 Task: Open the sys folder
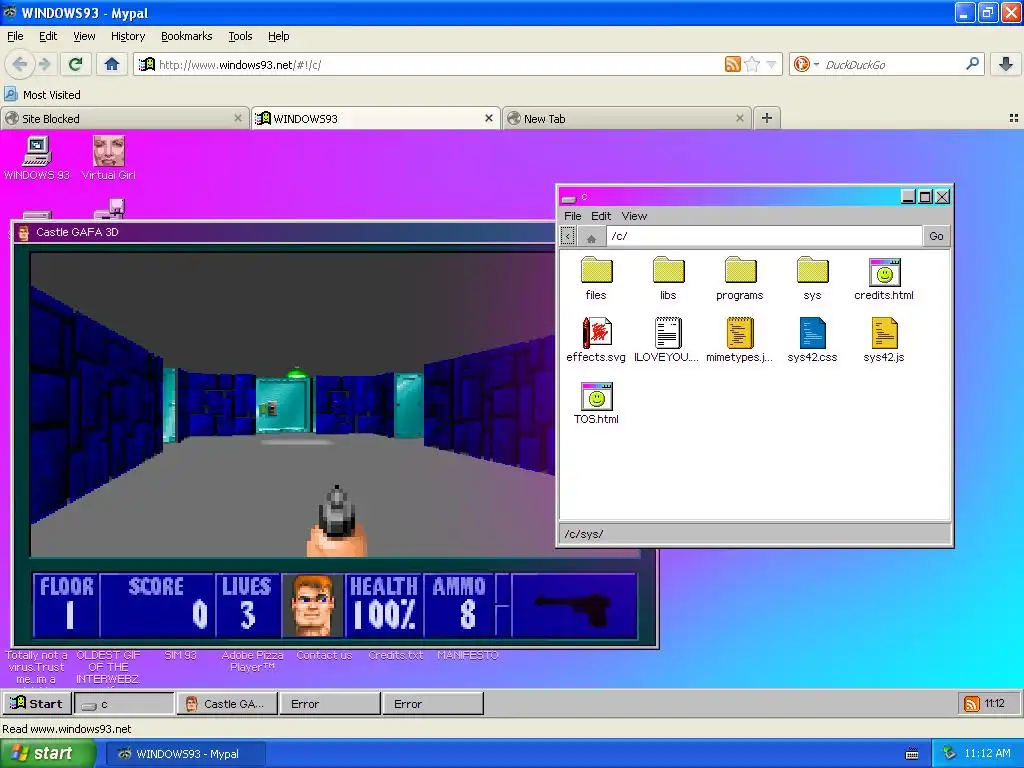pyautogui.click(x=812, y=278)
